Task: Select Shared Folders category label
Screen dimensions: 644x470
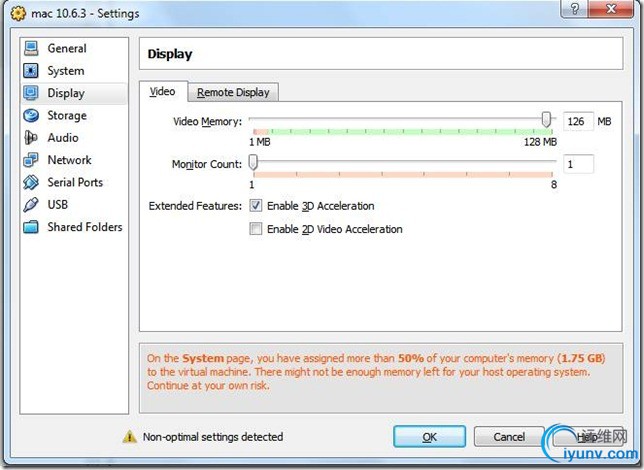Action: (85, 227)
